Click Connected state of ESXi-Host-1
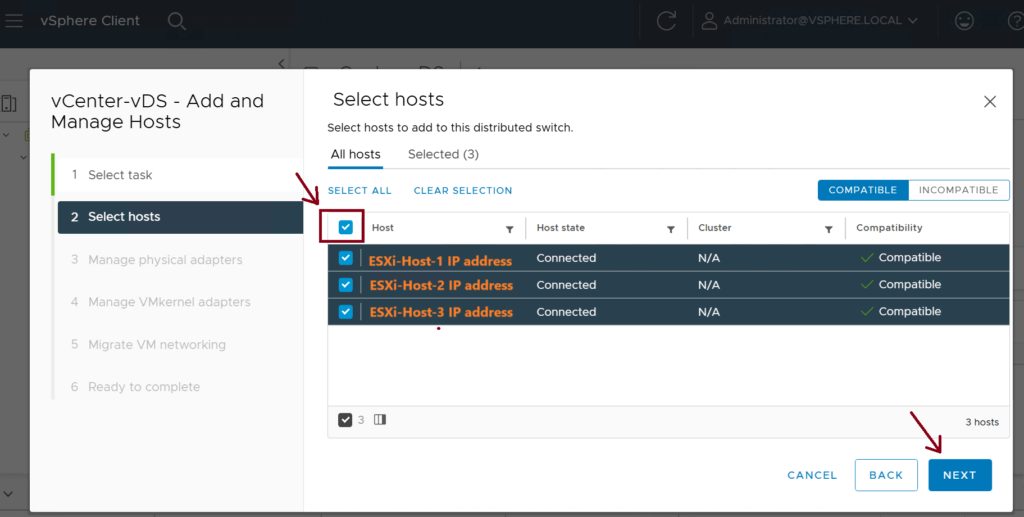Screen dimensions: 1024x517 pos(566,258)
